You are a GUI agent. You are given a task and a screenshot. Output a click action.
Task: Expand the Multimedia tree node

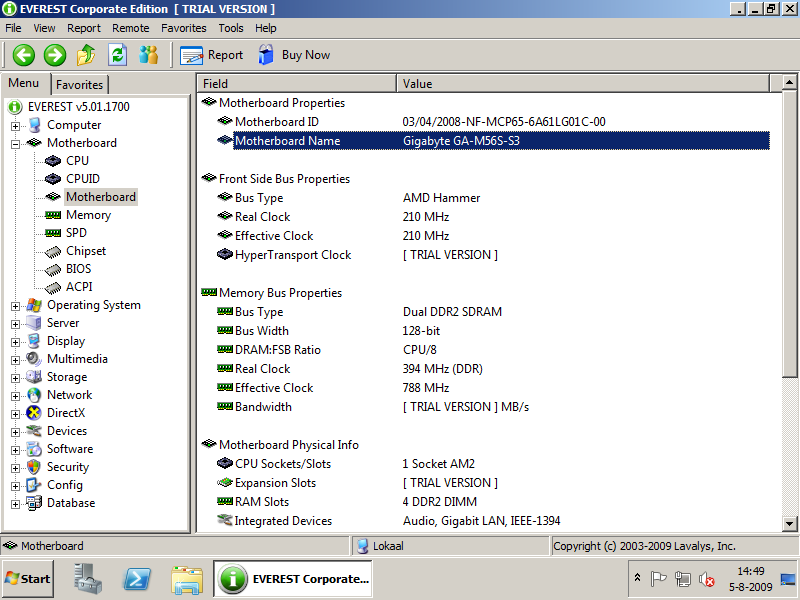(x=15, y=360)
